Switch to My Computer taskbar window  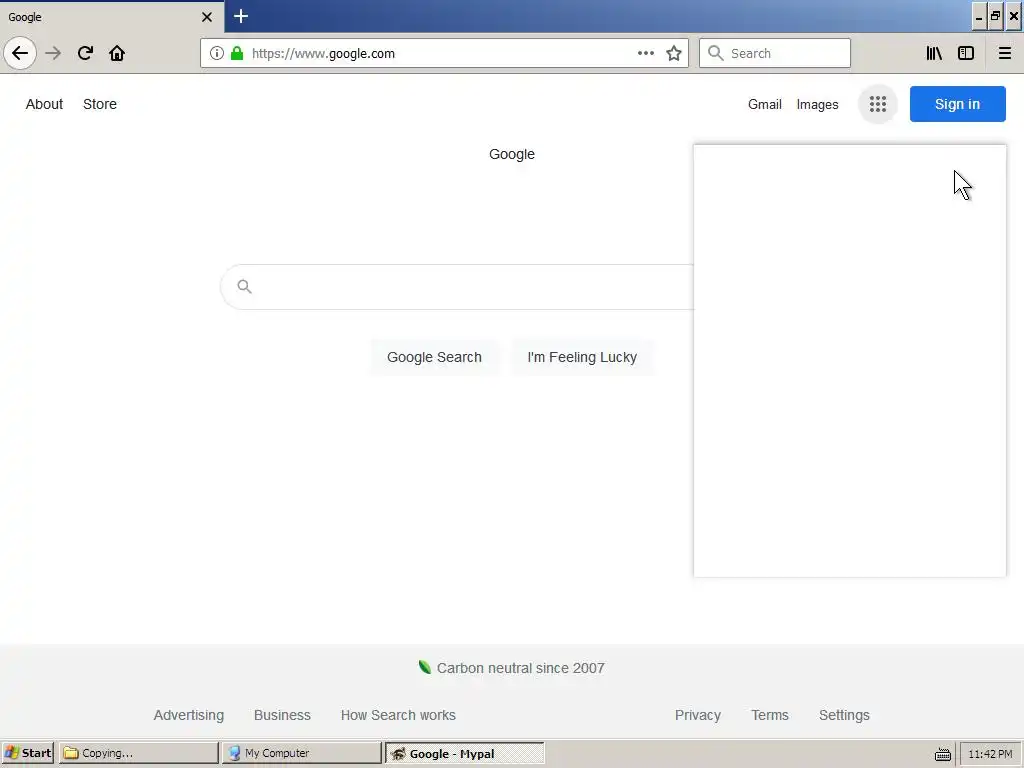coord(300,753)
